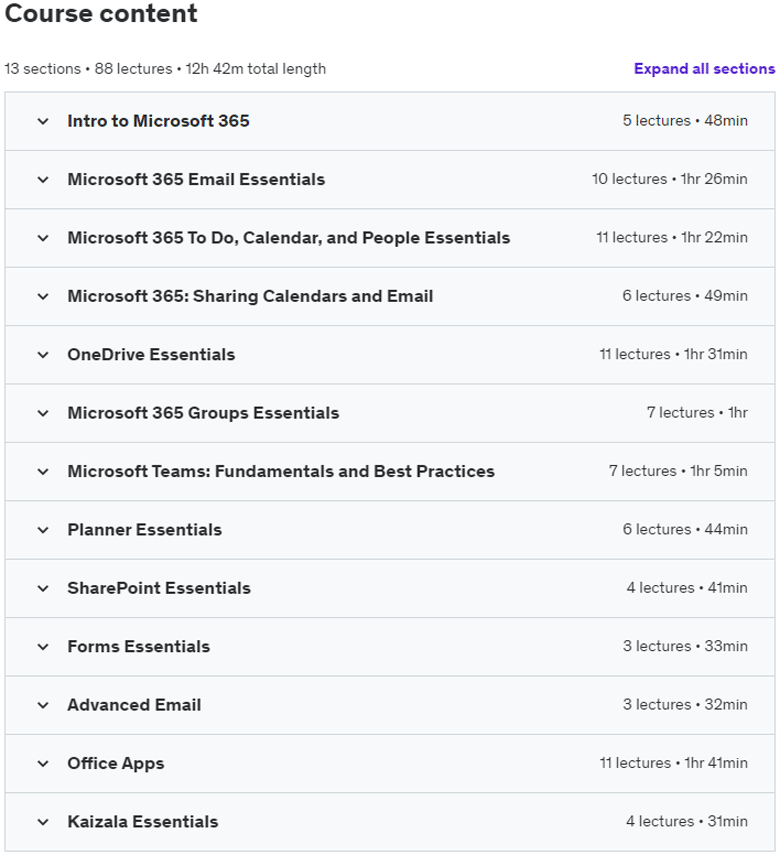This screenshot has height=855, width=780.
Task: Click the Advanced Email section title
Action: 134,705
